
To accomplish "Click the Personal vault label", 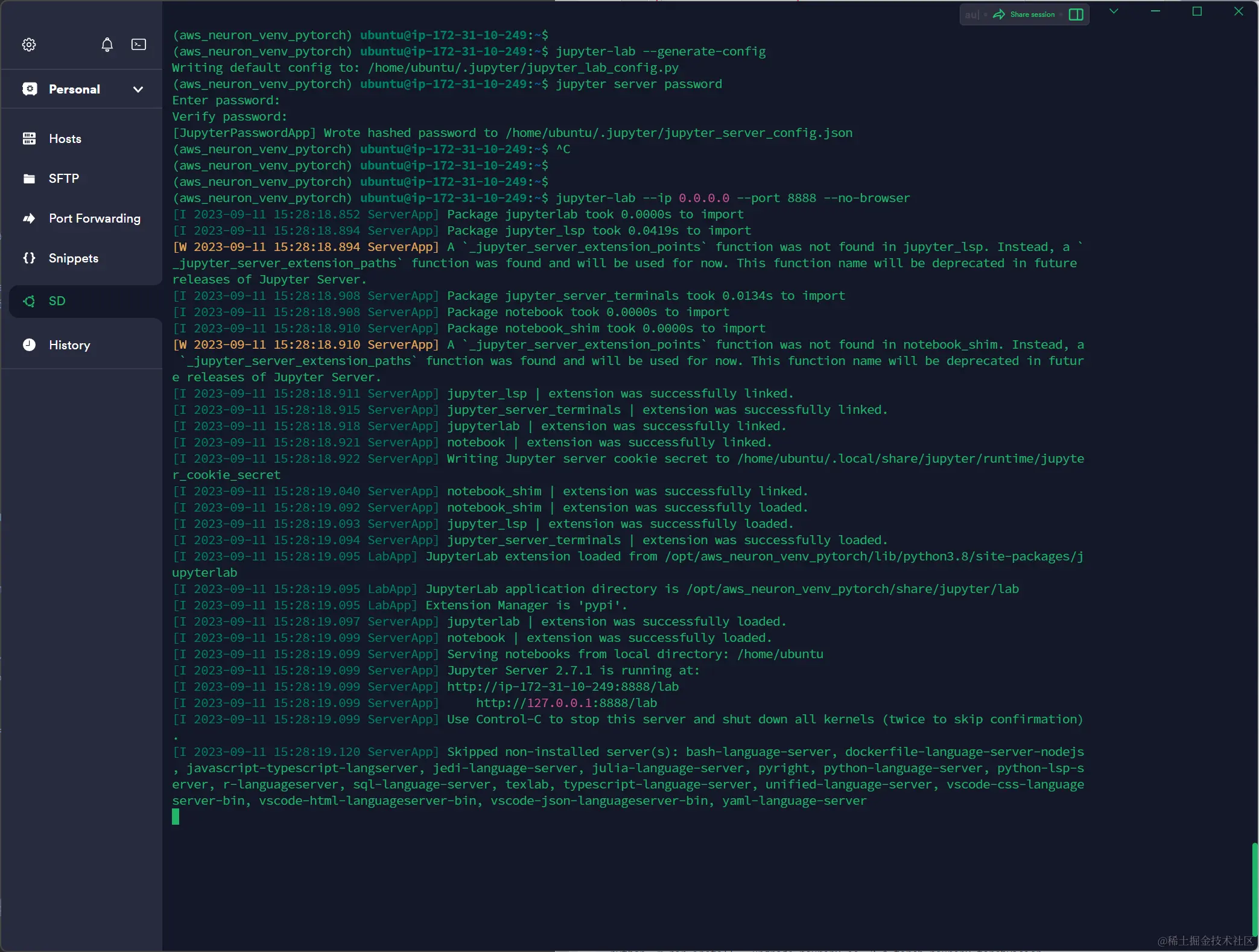I will (x=74, y=89).
